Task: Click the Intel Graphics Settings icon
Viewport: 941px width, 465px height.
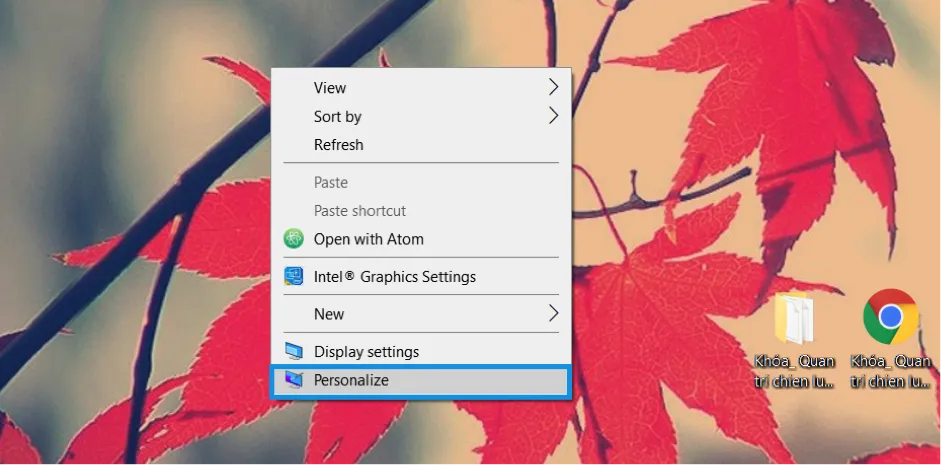Action: [x=294, y=277]
